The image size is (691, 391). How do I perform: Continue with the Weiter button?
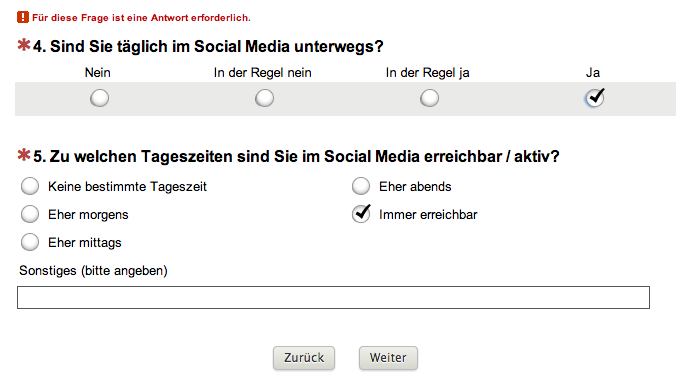[388, 357]
